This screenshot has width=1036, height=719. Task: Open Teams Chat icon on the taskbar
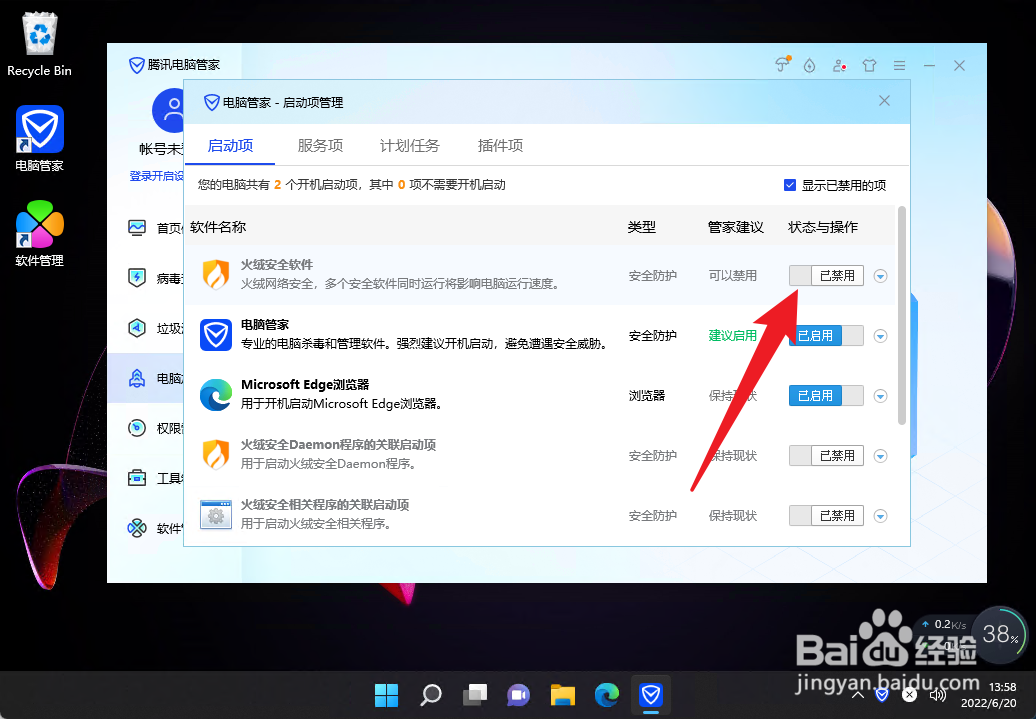point(519,695)
